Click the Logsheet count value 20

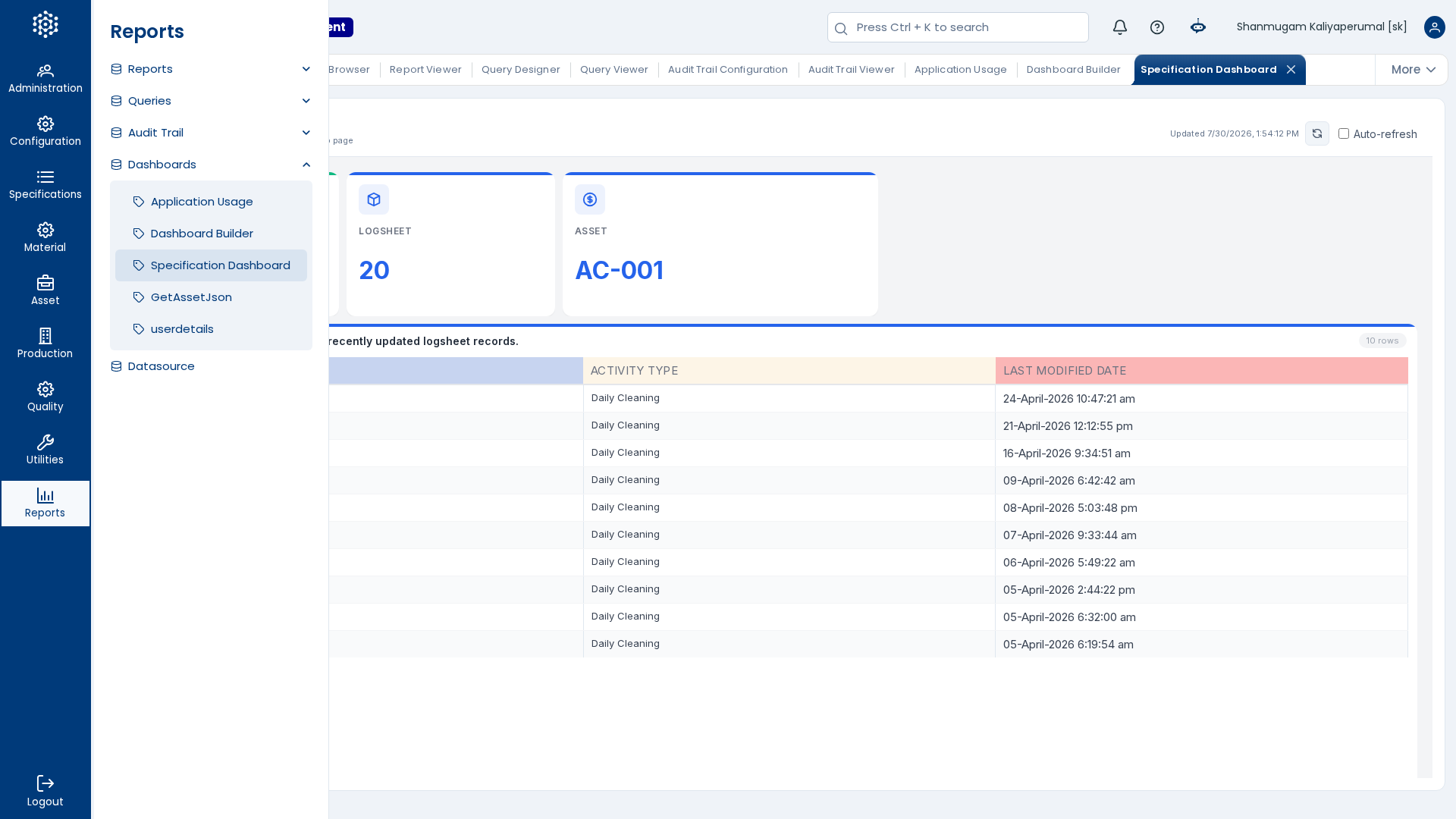click(x=374, y=271)
